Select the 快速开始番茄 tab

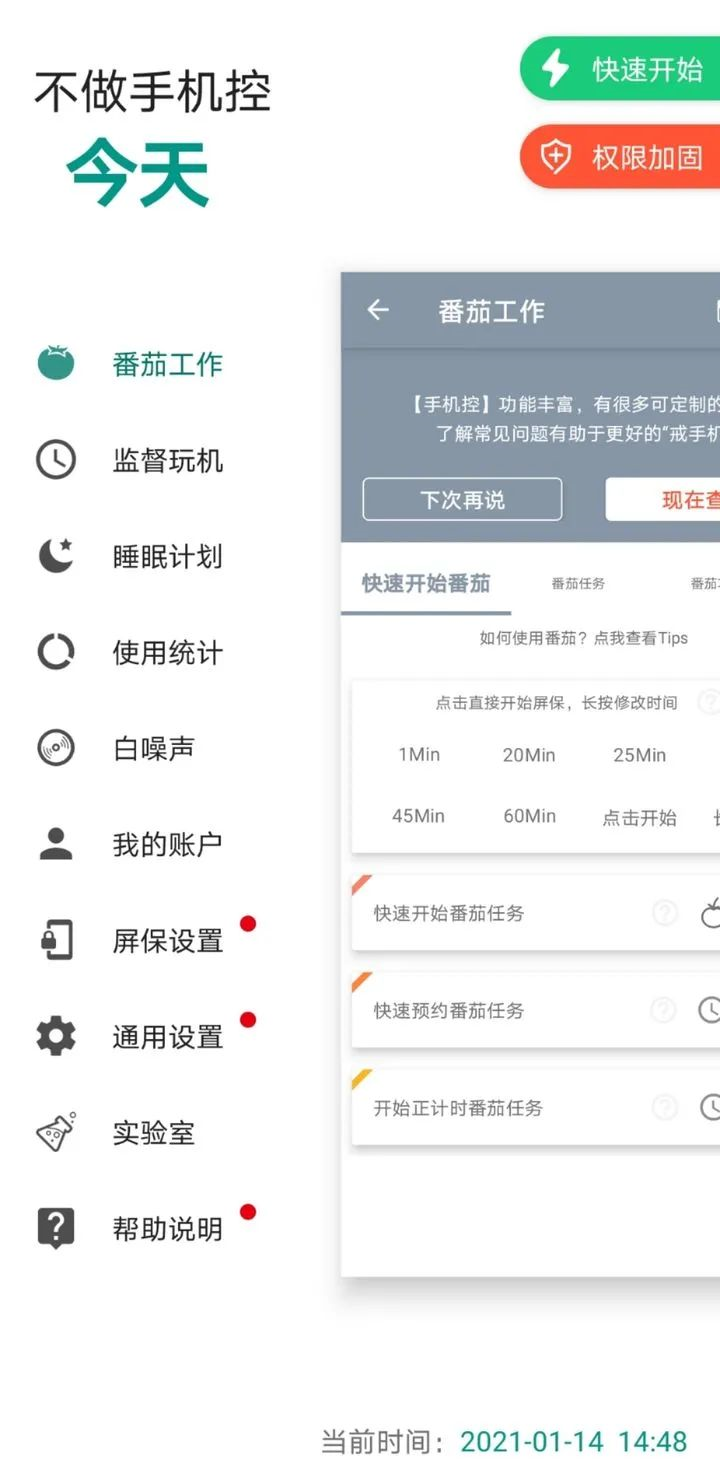426,583
